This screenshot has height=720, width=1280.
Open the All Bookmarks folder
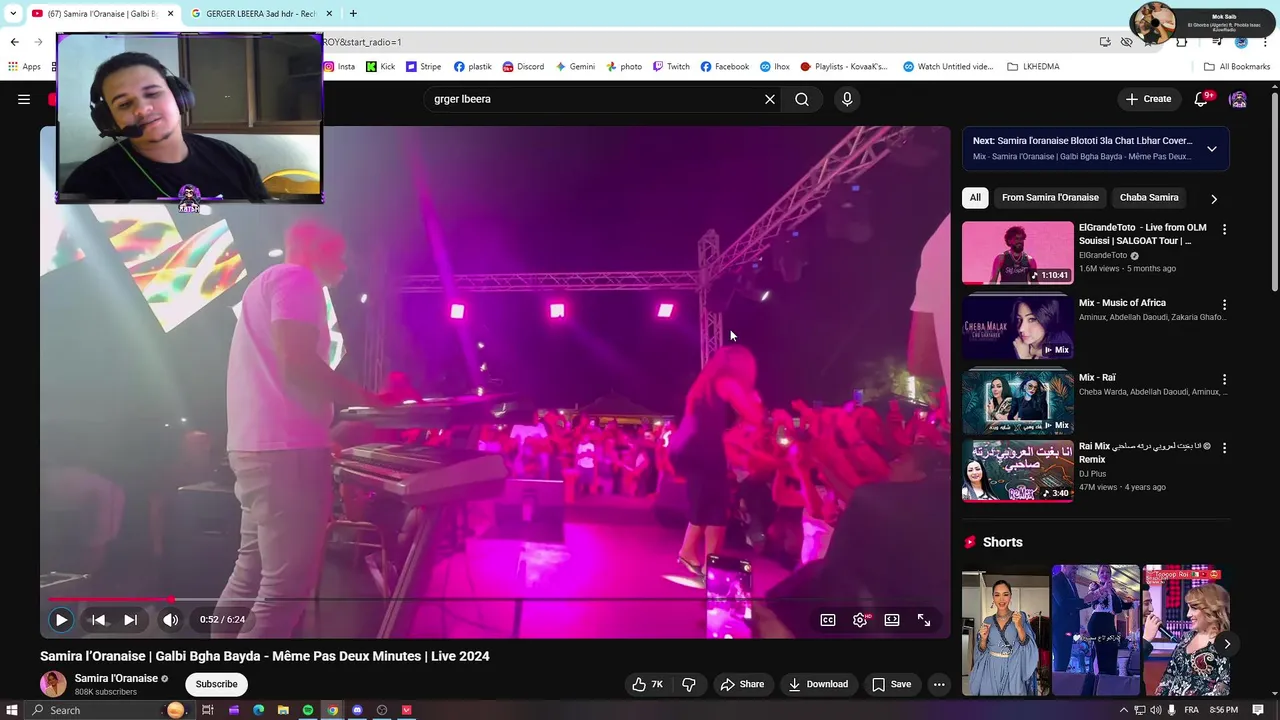pyautogui.click(x=1237, y=67)
